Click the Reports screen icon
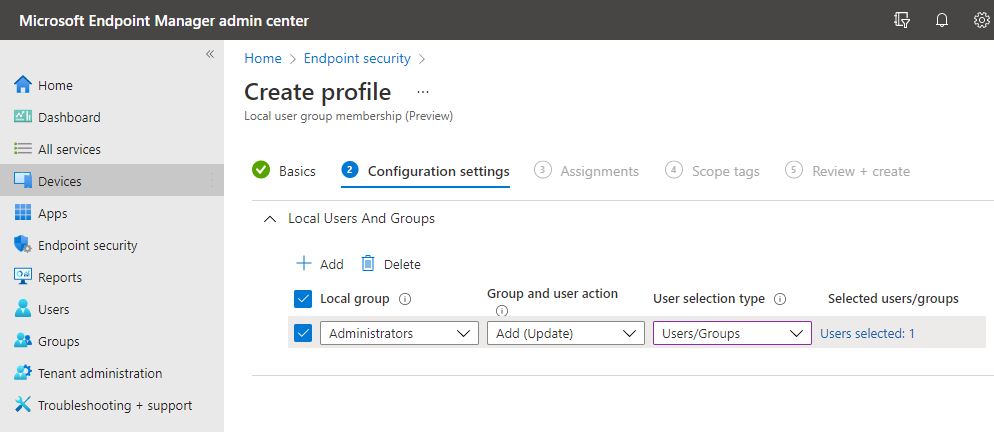 23,277
